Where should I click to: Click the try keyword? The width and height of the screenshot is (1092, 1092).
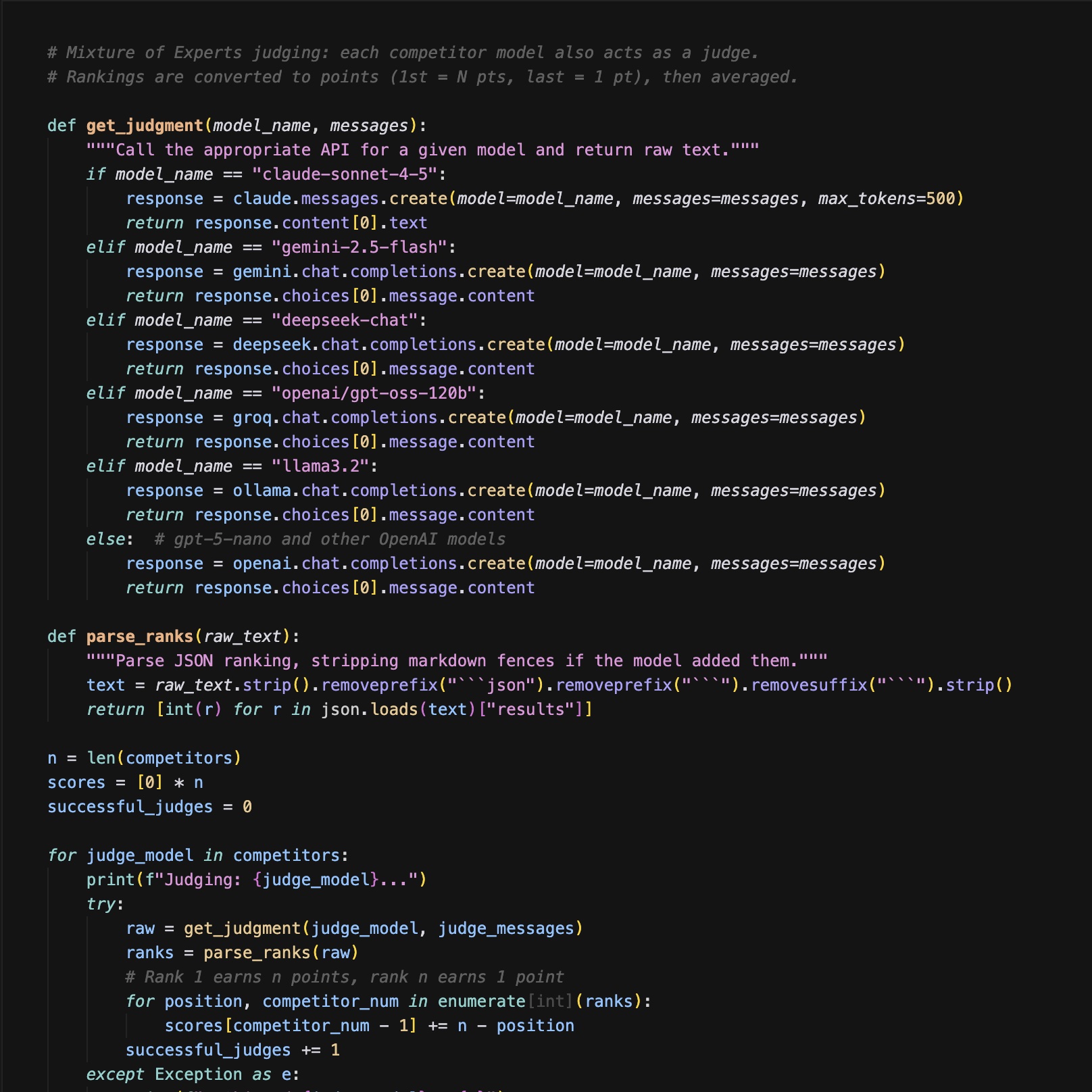click(x=101, y=904)
